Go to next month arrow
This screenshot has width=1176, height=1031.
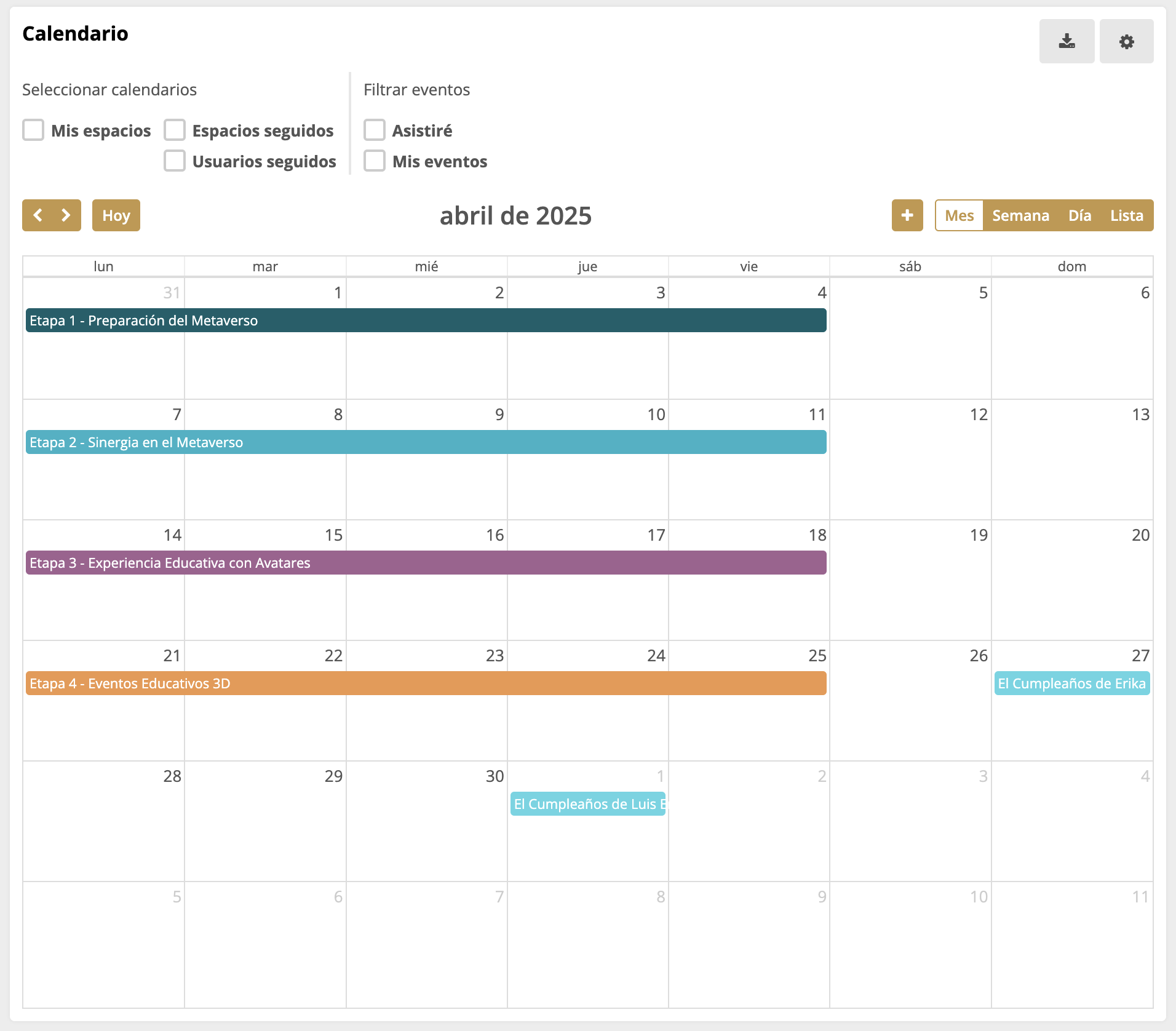[66, 215]
